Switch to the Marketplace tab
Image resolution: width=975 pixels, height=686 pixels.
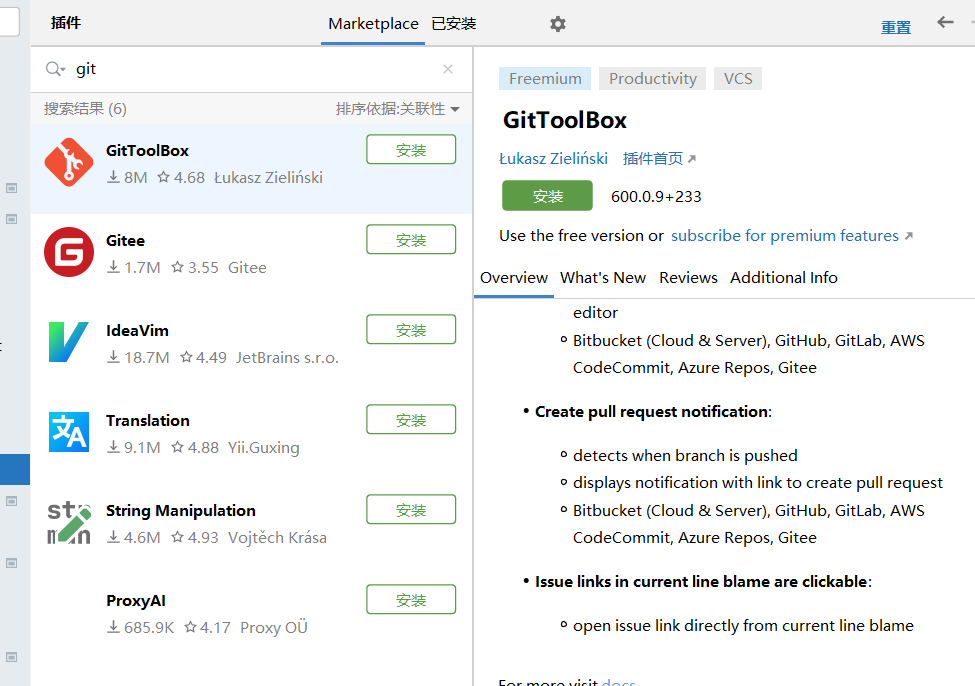(373, 24)
